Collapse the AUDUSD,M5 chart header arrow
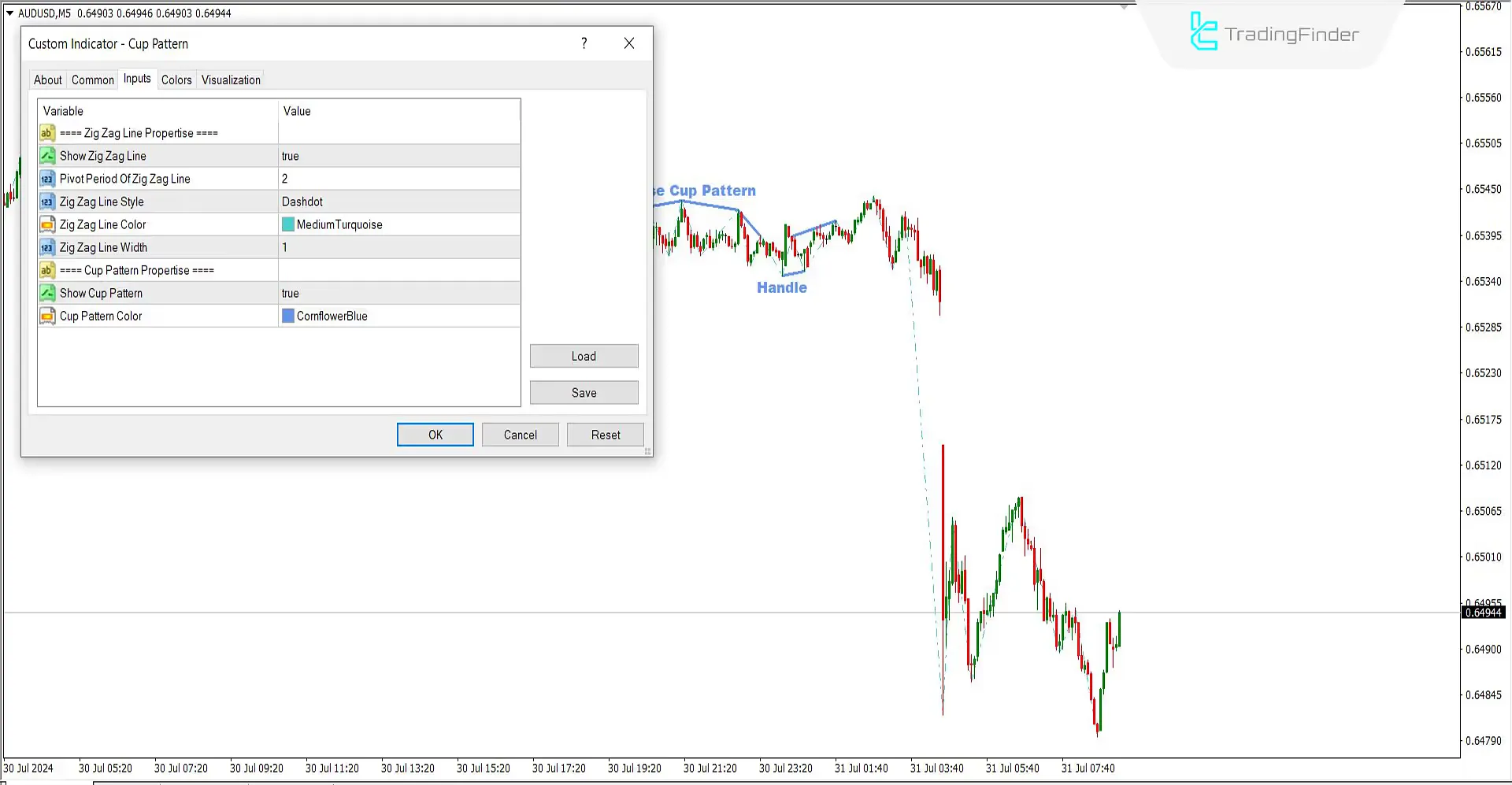 point(8,13)
